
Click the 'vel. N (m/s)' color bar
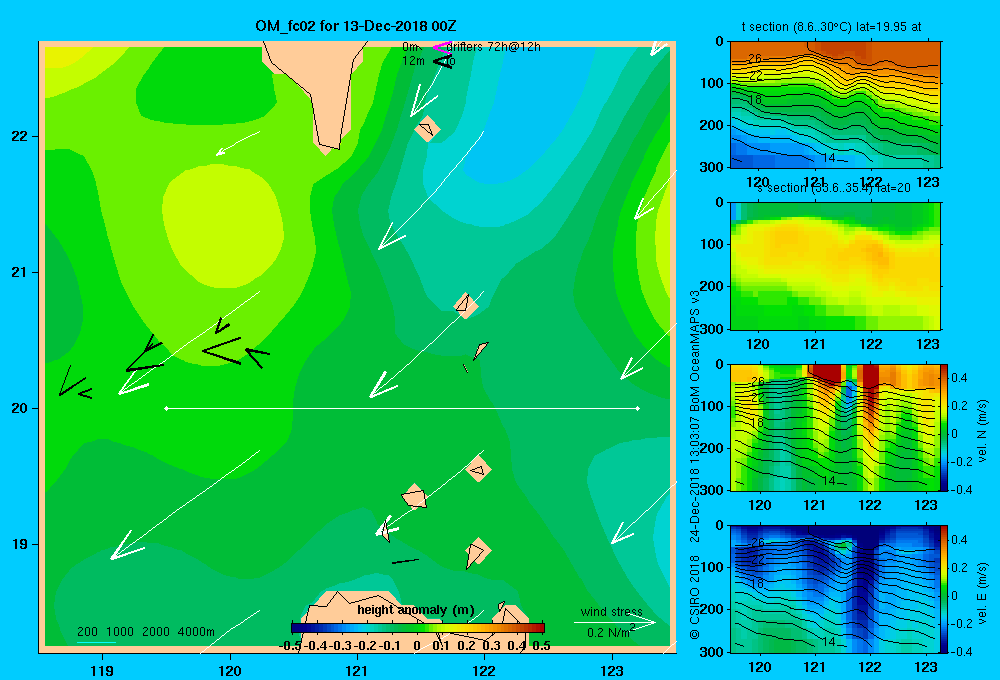click(945, 427)
